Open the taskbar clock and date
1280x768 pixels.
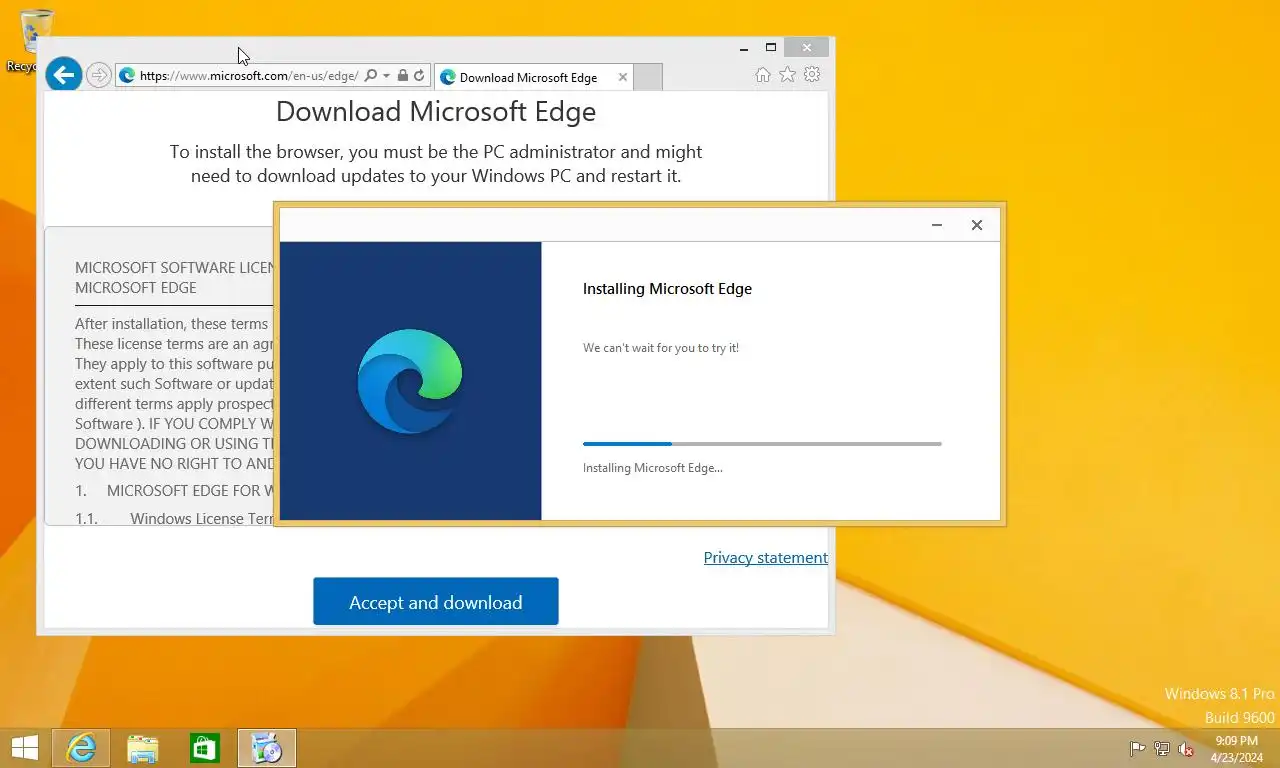(x=1236, y=749)
